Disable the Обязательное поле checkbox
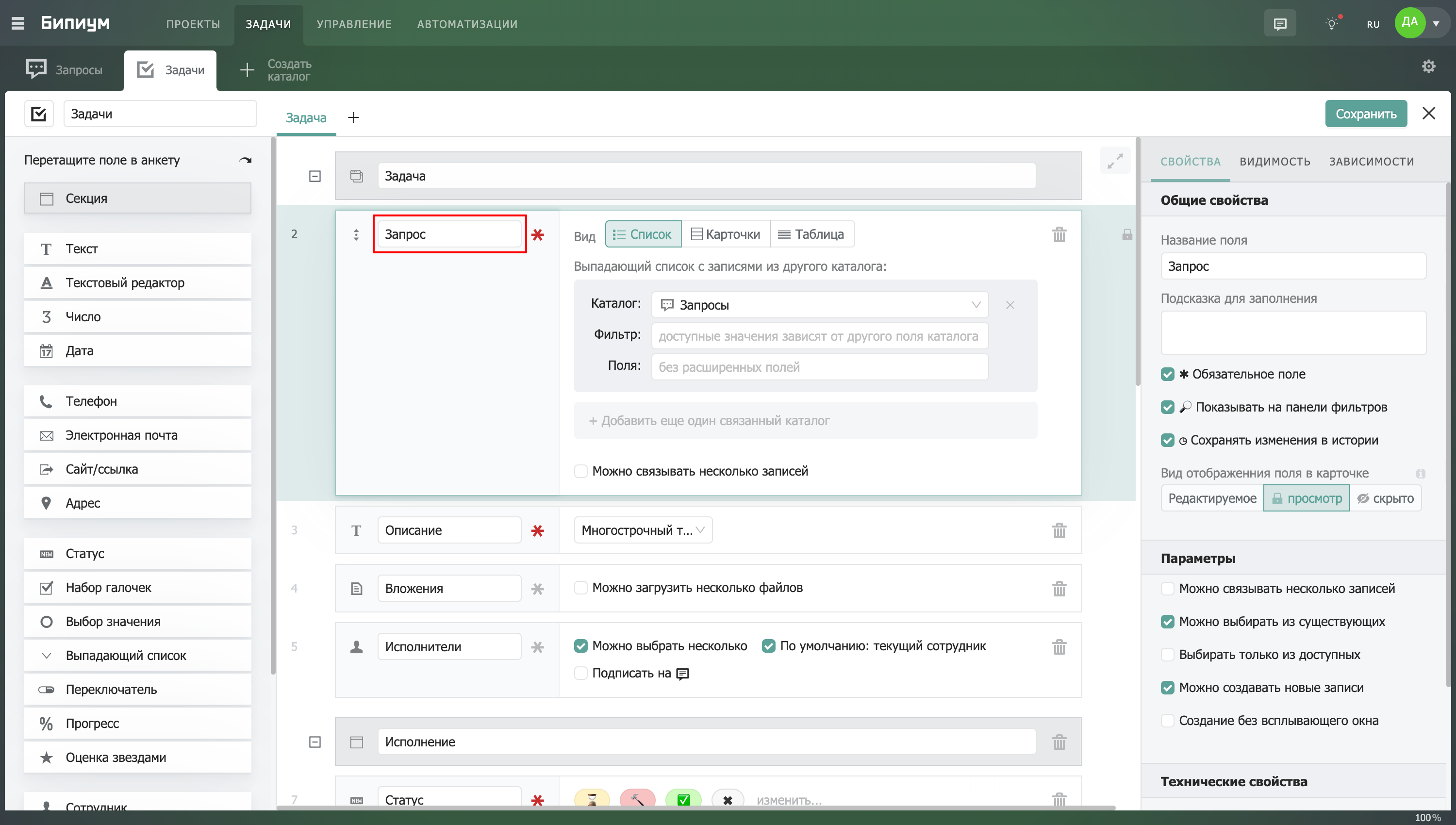 pos(1167,374)
